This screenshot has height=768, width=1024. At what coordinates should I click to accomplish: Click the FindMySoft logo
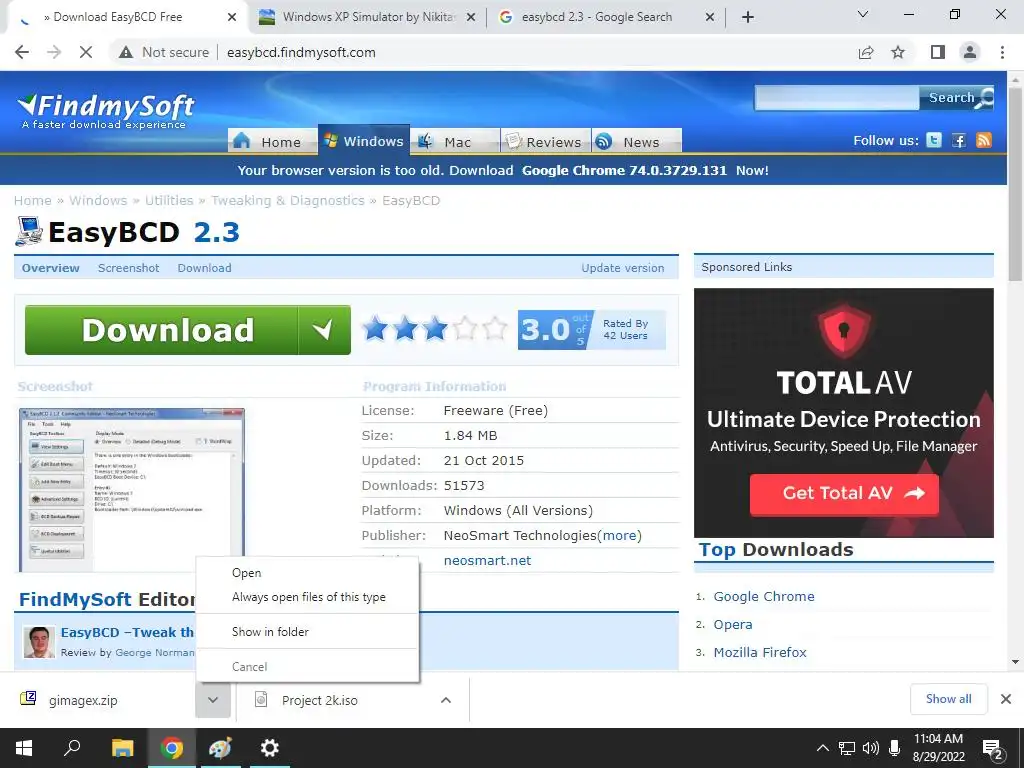coord(105,111)
